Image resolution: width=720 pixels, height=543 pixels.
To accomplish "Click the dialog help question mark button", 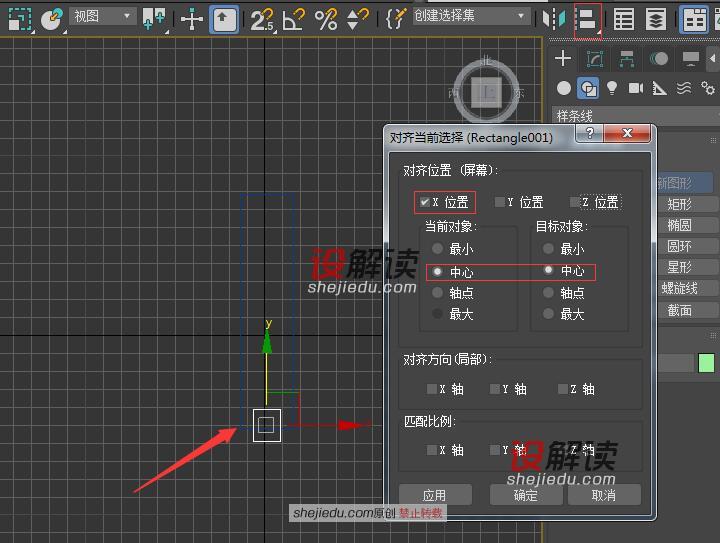I will pyautogui.click(x=590, y=134).
